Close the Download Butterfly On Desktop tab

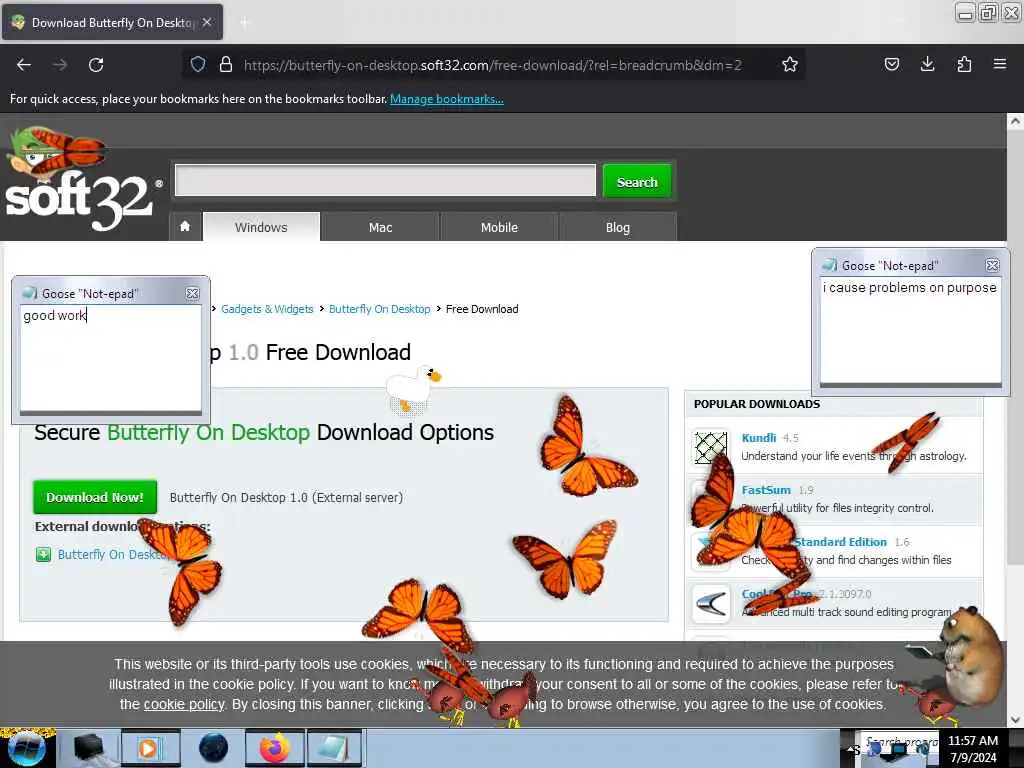207,22
